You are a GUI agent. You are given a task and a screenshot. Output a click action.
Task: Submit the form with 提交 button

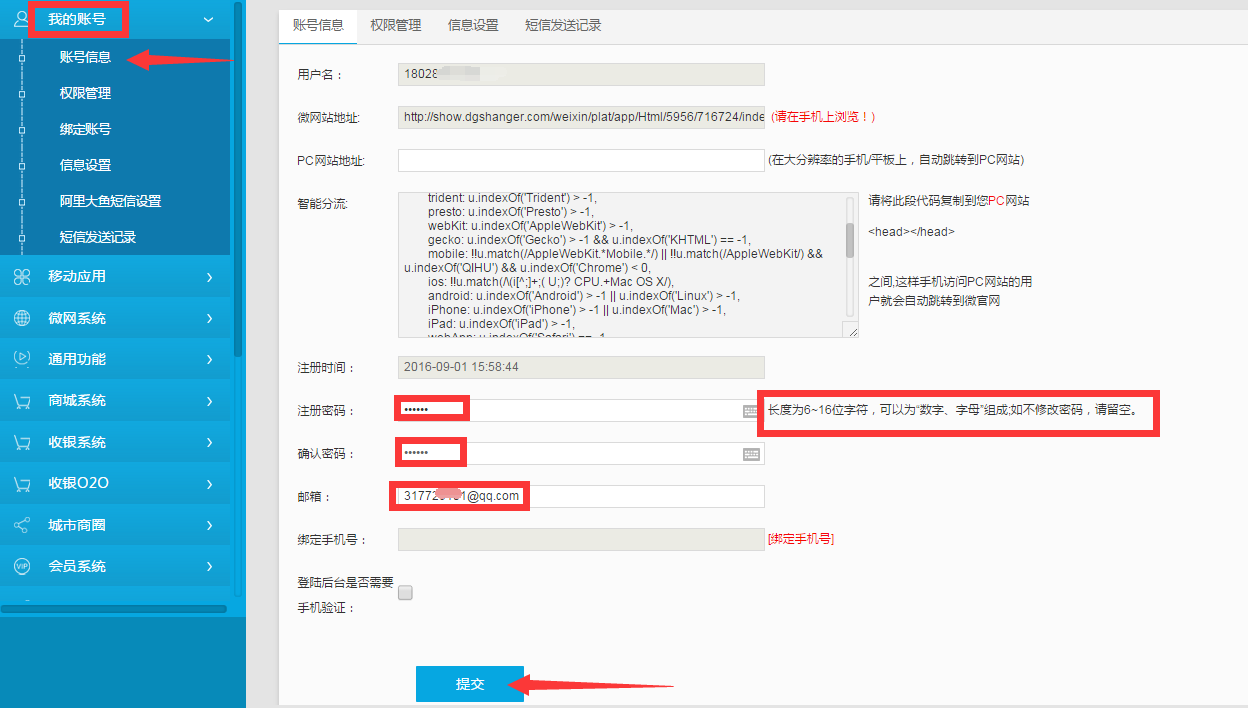(469, 684)
